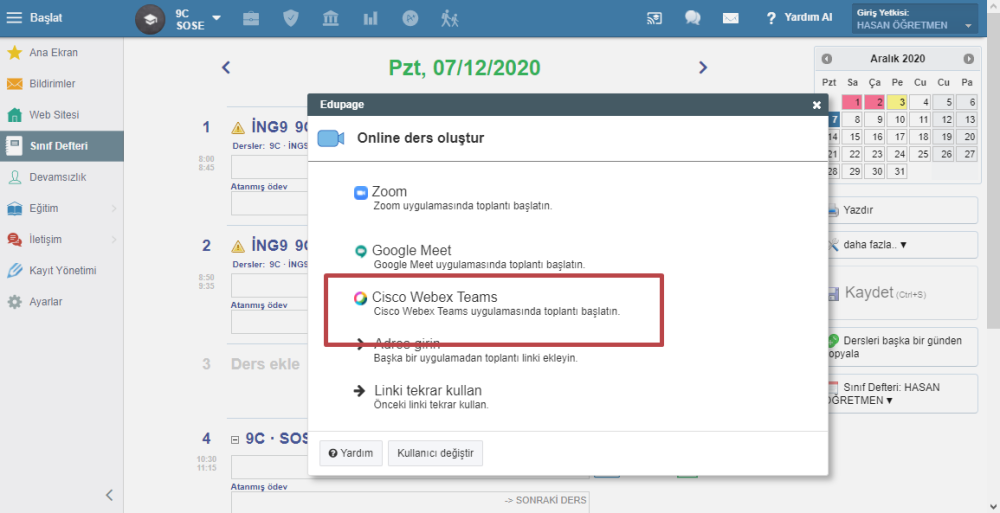Open the Başlat hamburger menu

[34, 18]
